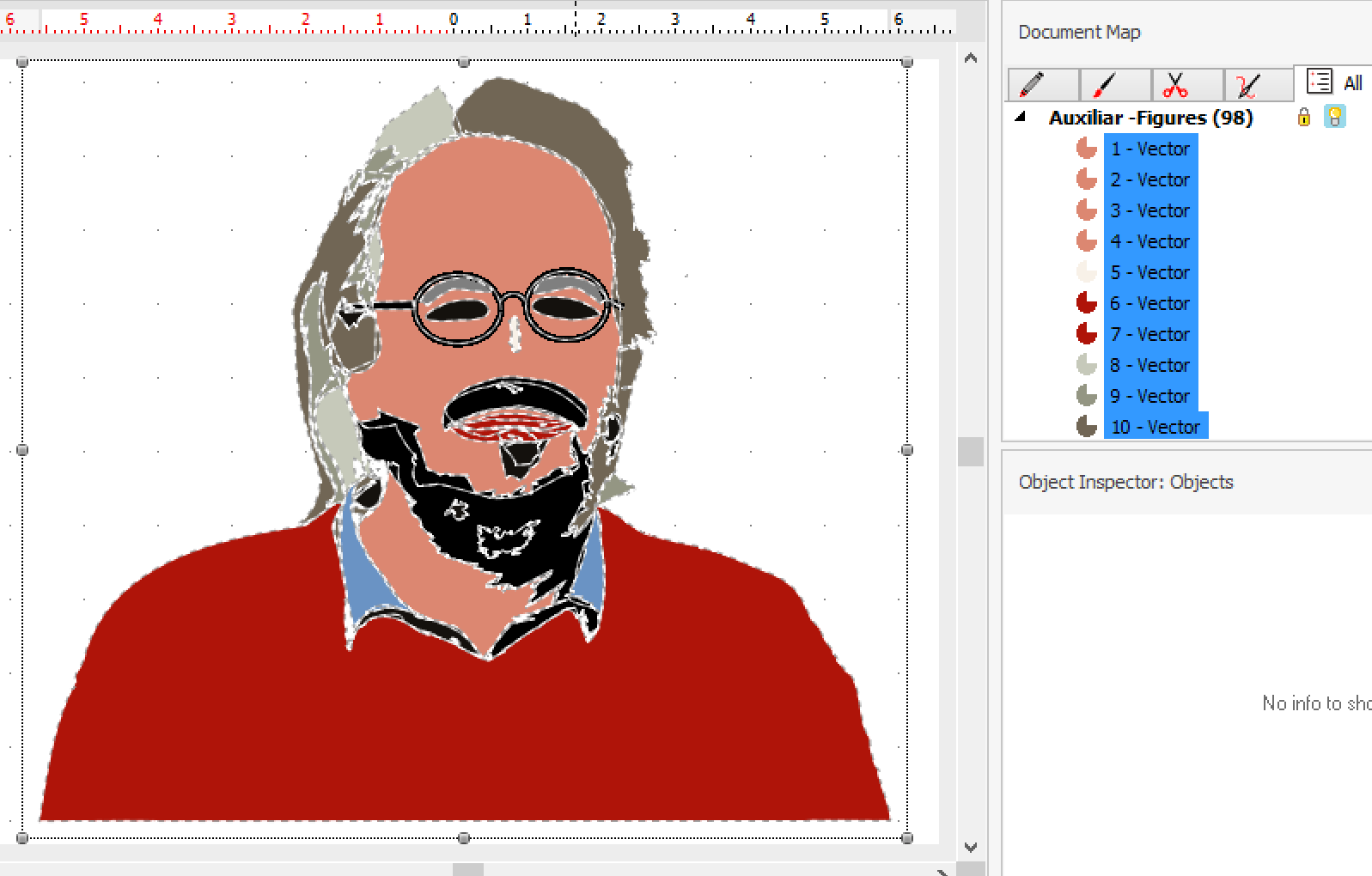Select the 3 - Vector entry in list
This screenshot has width=1372, height=876.
pyautogui.click(x=1149, y=210)
